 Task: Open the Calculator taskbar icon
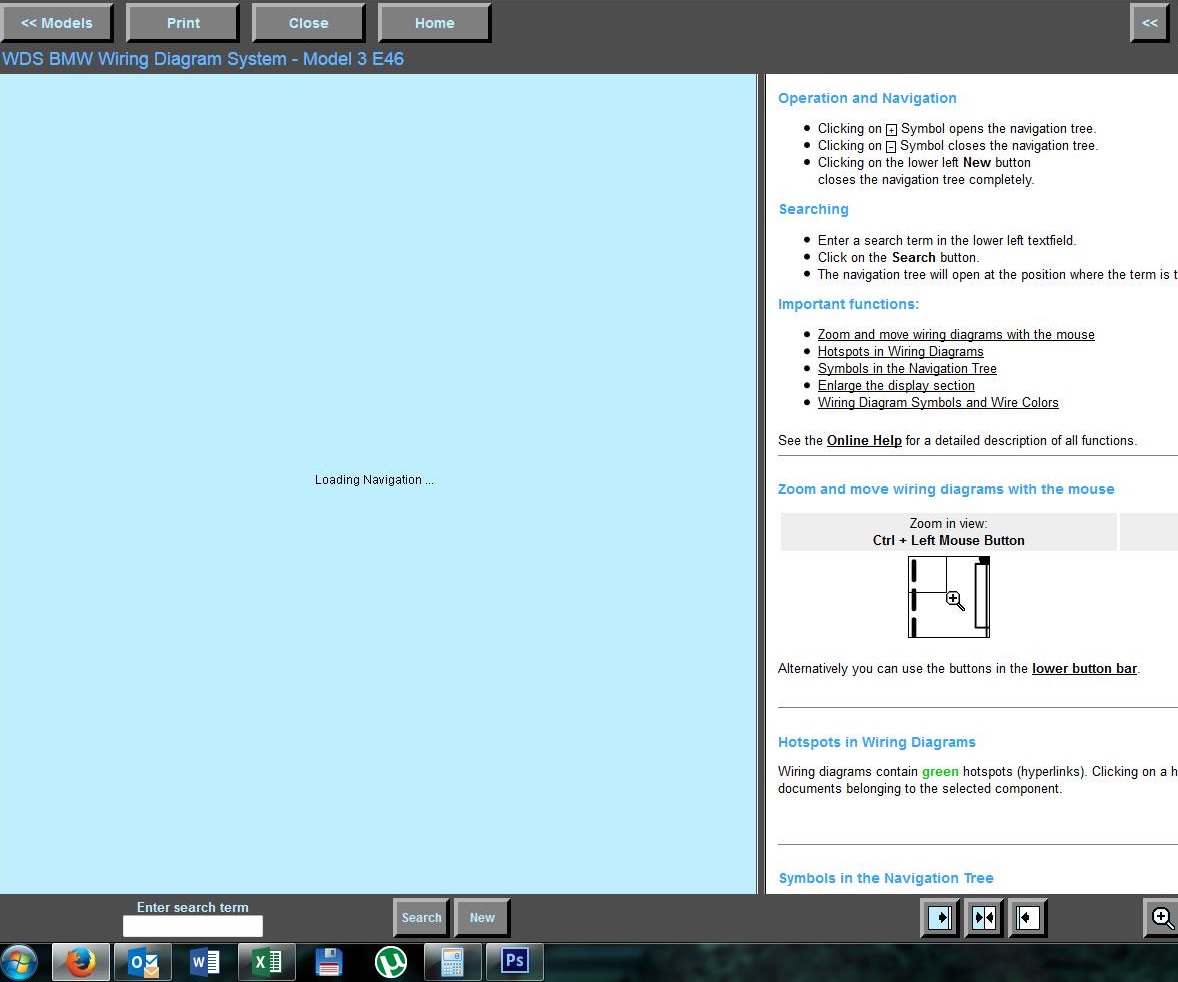coord(452,962)
